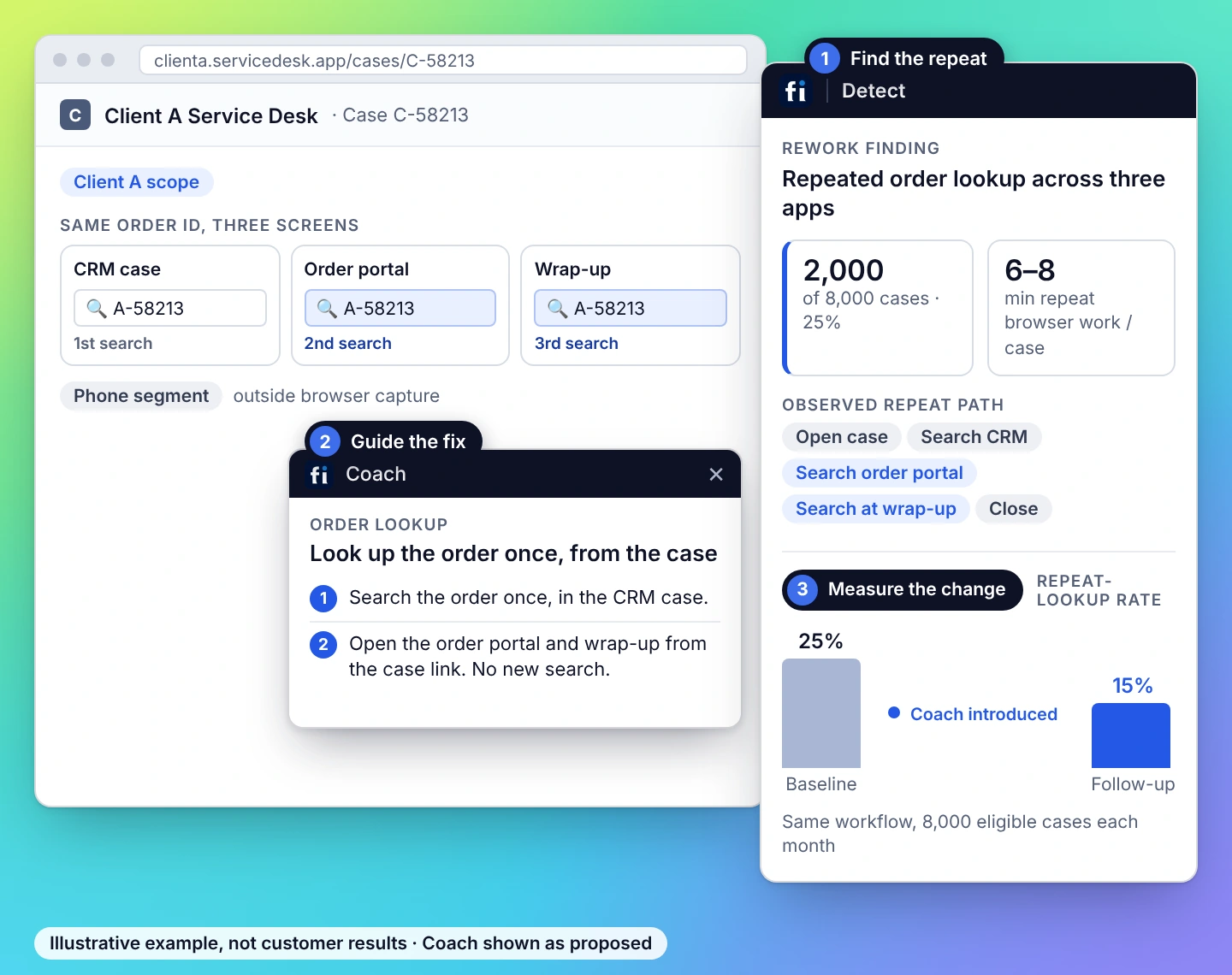Click the magnifier icon in CRM case search

97,308
